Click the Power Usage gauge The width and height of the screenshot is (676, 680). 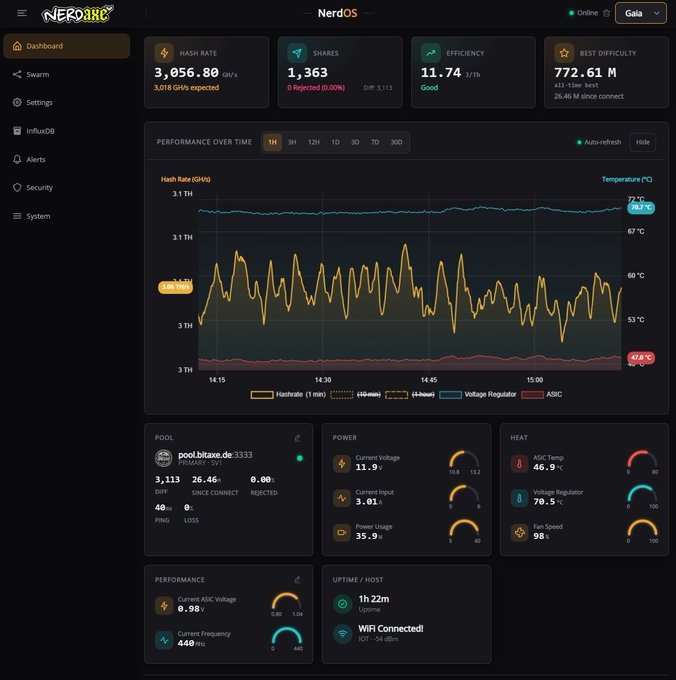464,531
